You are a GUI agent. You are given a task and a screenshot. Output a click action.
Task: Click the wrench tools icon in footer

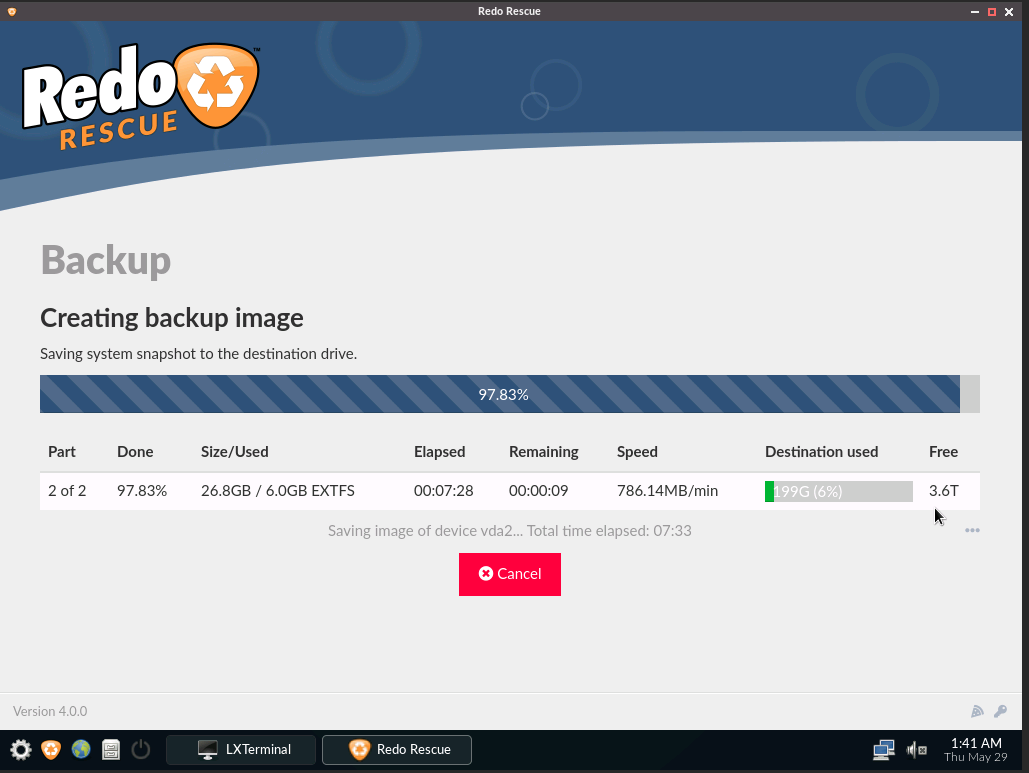pyautogui.click(x=1000, y=711)
